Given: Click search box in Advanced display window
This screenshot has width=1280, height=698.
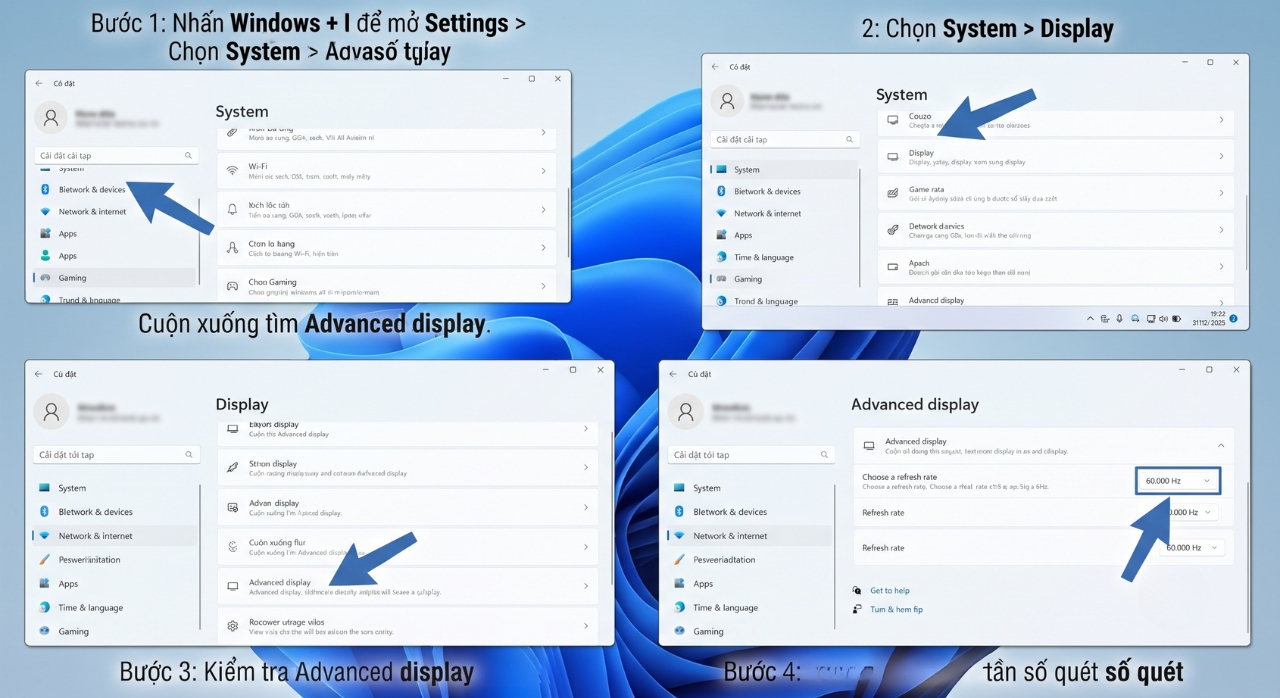Looking at the screenshot, I should coord(750,454).
